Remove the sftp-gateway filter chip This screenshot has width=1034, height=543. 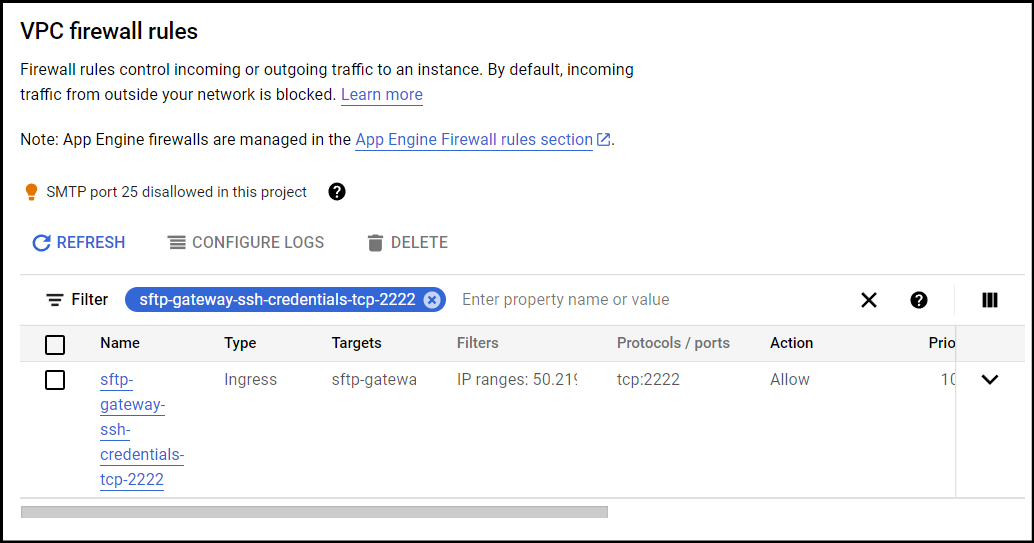[431, 300]
